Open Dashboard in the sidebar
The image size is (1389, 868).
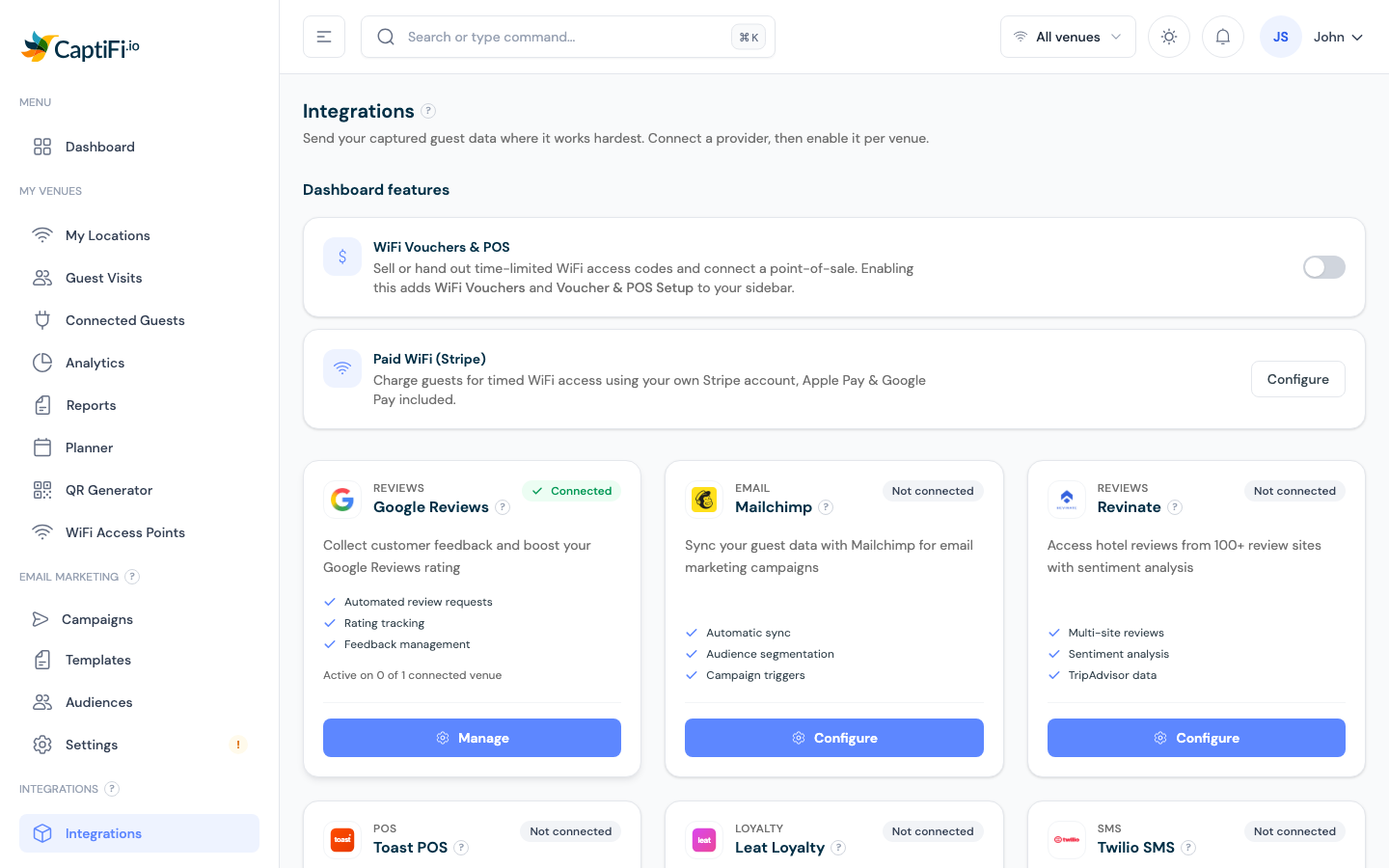pyautogui.click(x=139, y=147)
